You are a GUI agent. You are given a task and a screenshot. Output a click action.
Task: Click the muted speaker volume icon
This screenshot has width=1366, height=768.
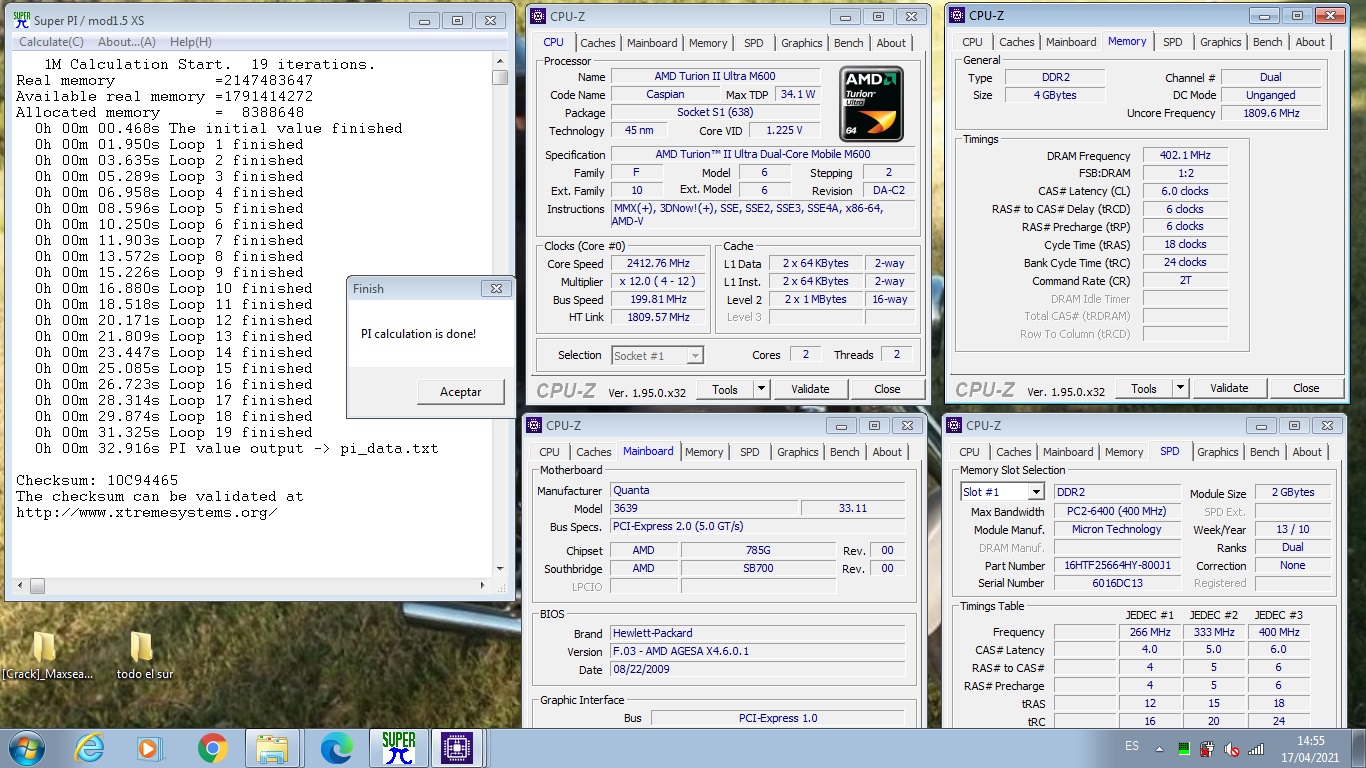coord(1232,748)
